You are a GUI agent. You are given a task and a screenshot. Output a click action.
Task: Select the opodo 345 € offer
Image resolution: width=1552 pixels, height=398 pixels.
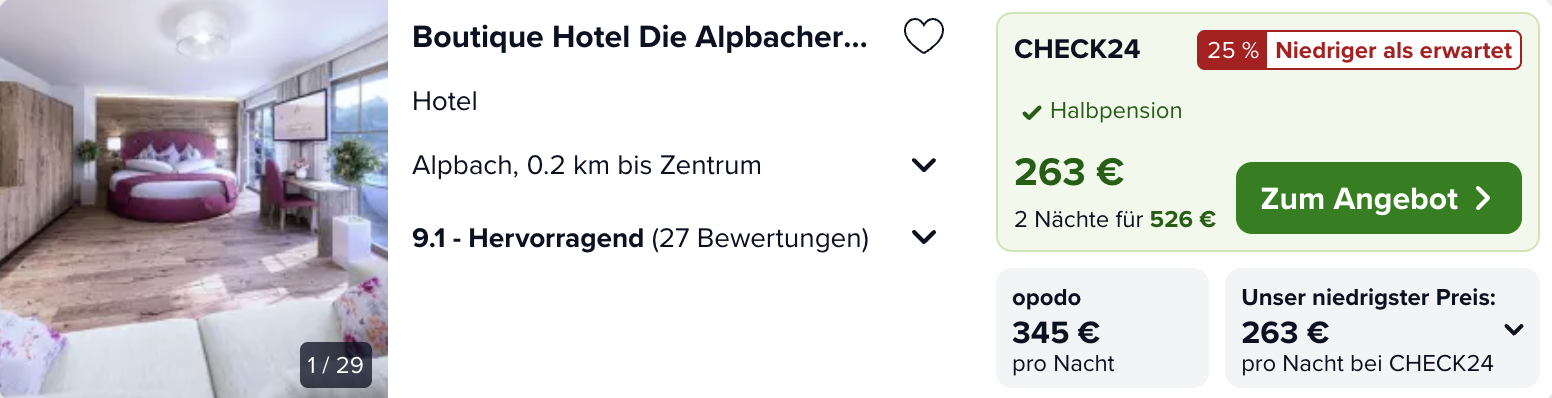(x=1102, y=328)
